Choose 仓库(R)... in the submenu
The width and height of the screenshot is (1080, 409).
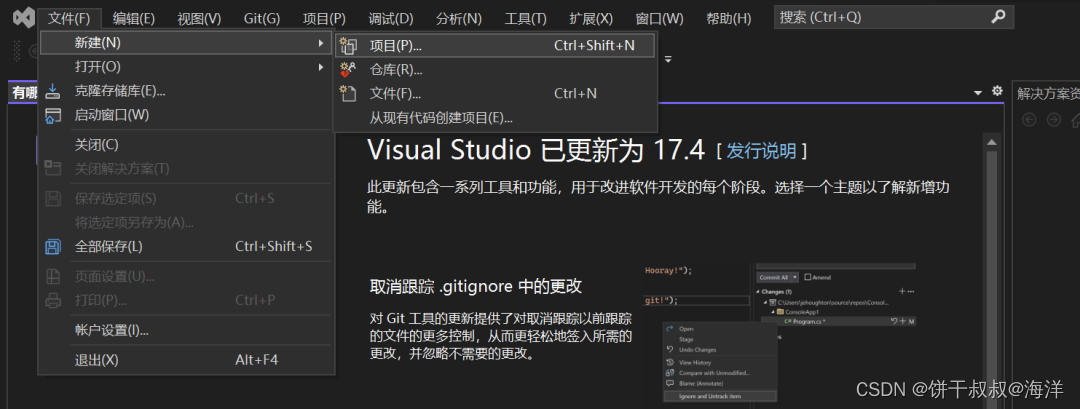[495, 70]
